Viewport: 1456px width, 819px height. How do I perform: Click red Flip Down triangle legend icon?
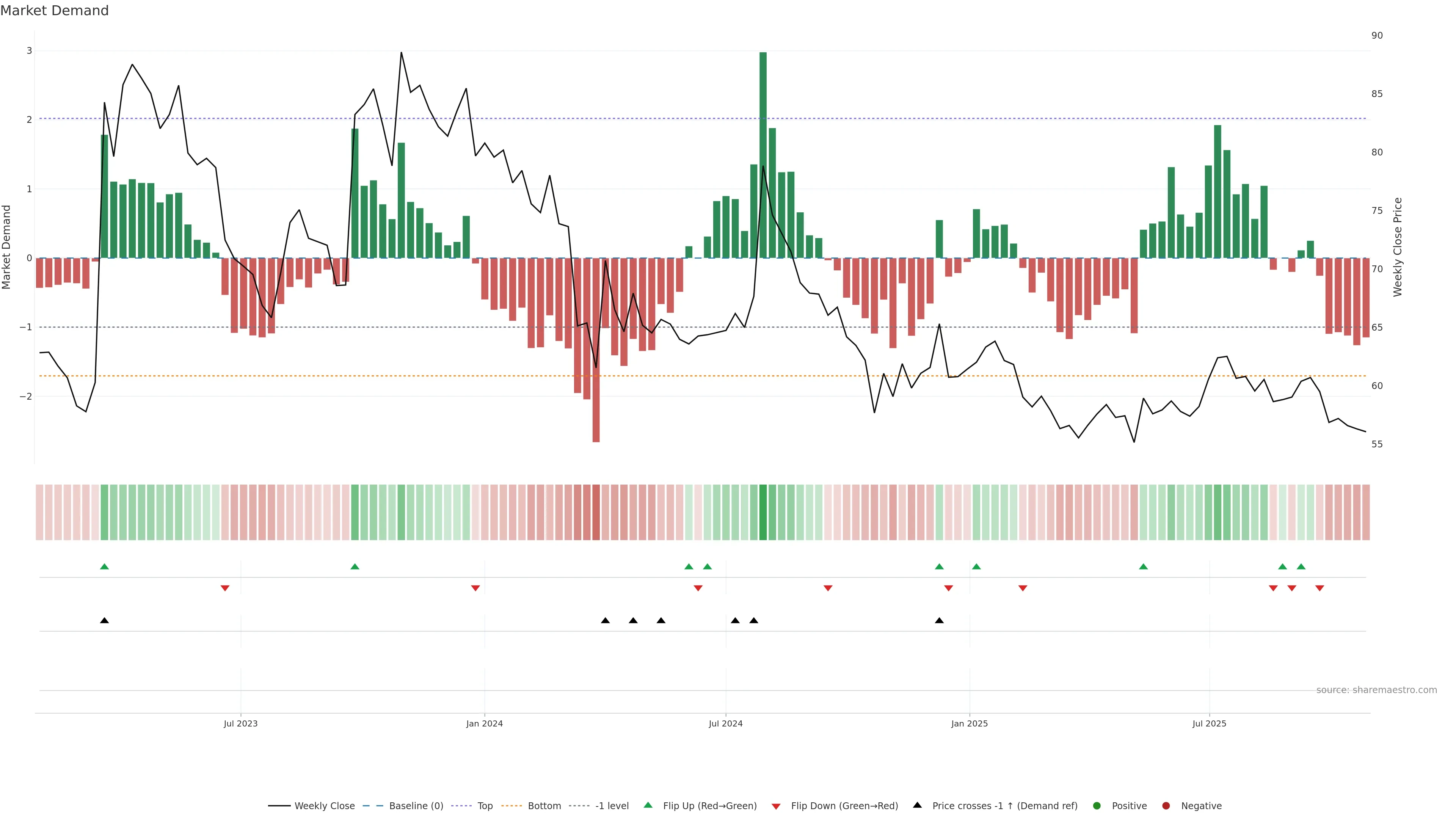(776, 806)
